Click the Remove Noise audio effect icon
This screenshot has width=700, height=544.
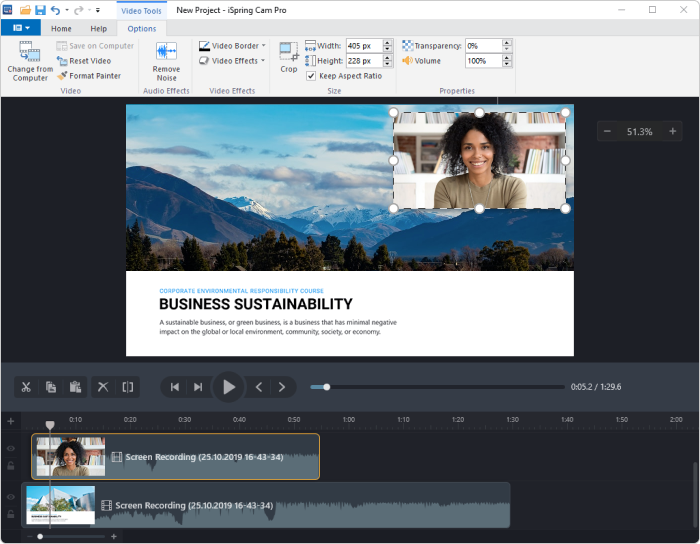pyautogui.click(x=166, y=51)
